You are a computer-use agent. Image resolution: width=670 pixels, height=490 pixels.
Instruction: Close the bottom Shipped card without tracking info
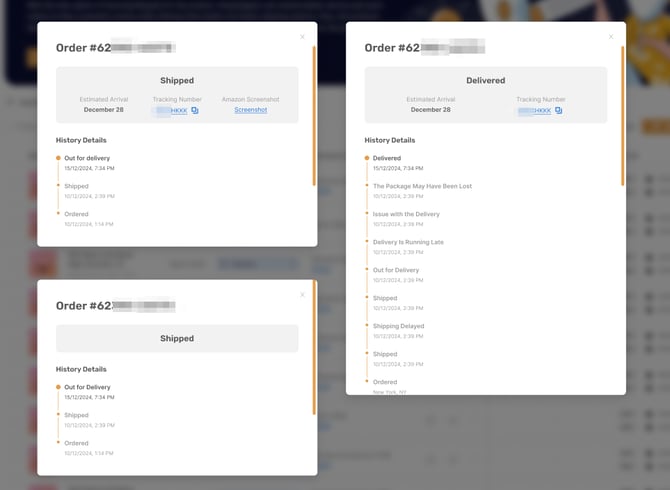click(302, 295)
